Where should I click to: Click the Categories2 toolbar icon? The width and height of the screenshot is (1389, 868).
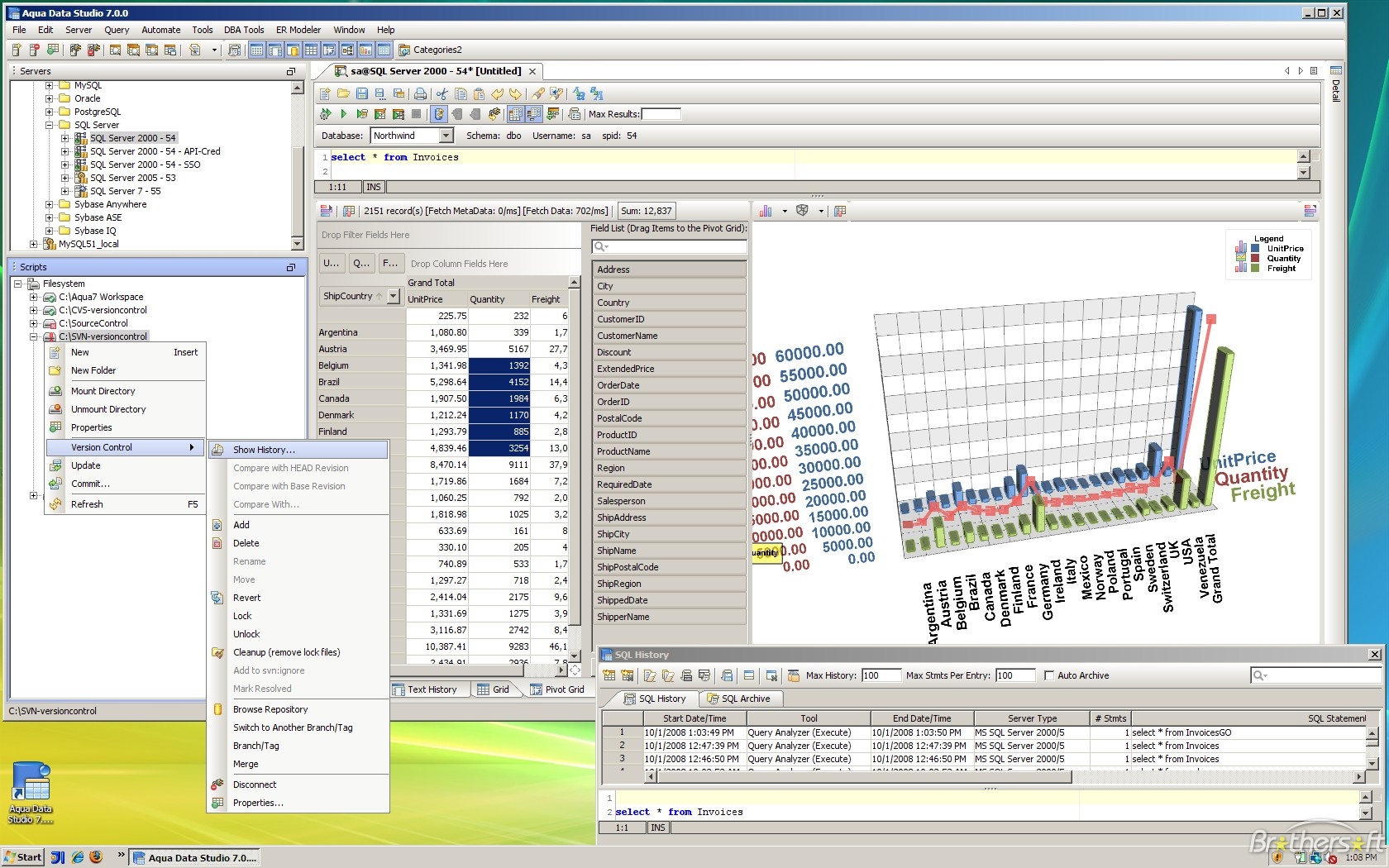pyautogui.click(x=404, y=50)
